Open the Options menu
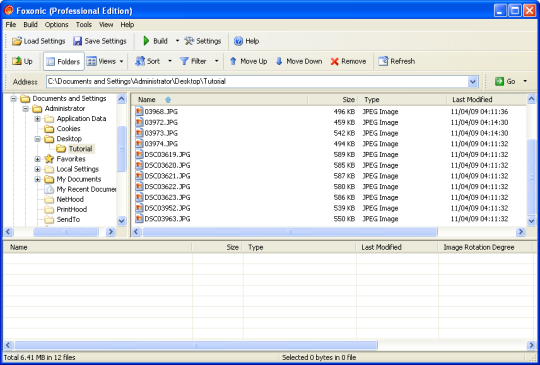540x365 pixels. coord(56,25)
